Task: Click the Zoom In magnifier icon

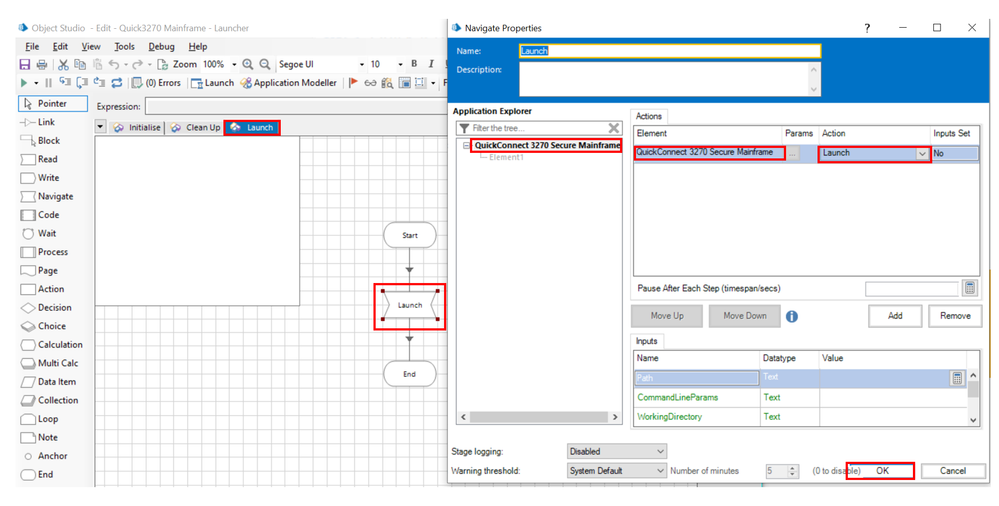Action: [x=247, y=64]
